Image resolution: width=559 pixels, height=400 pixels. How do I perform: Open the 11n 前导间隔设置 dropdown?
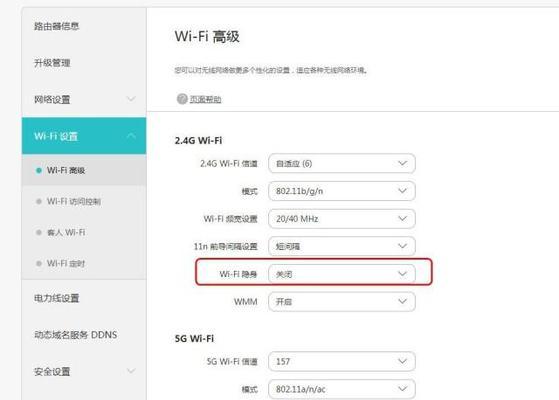[x=342, y=246]
